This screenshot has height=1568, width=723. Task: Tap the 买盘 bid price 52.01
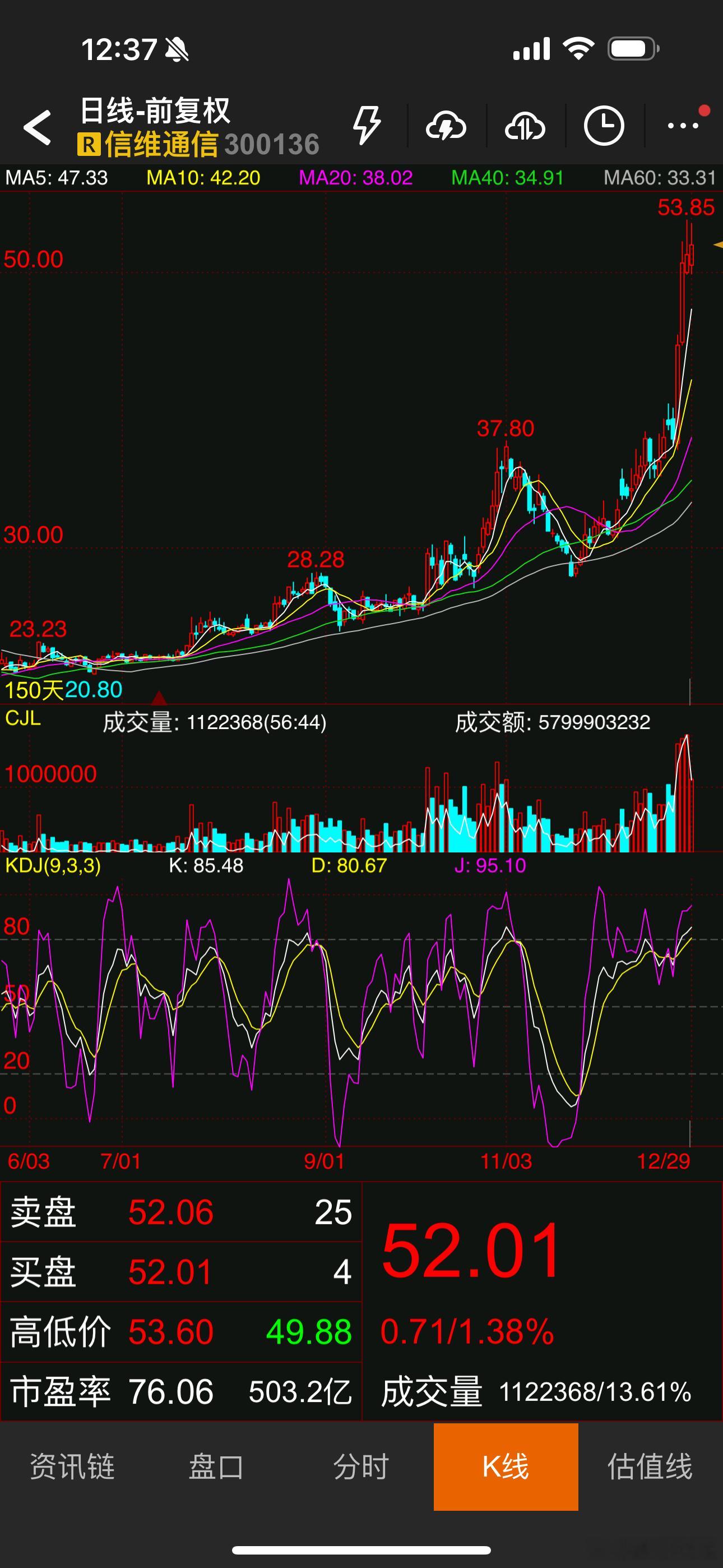[x=170, y=1271]
